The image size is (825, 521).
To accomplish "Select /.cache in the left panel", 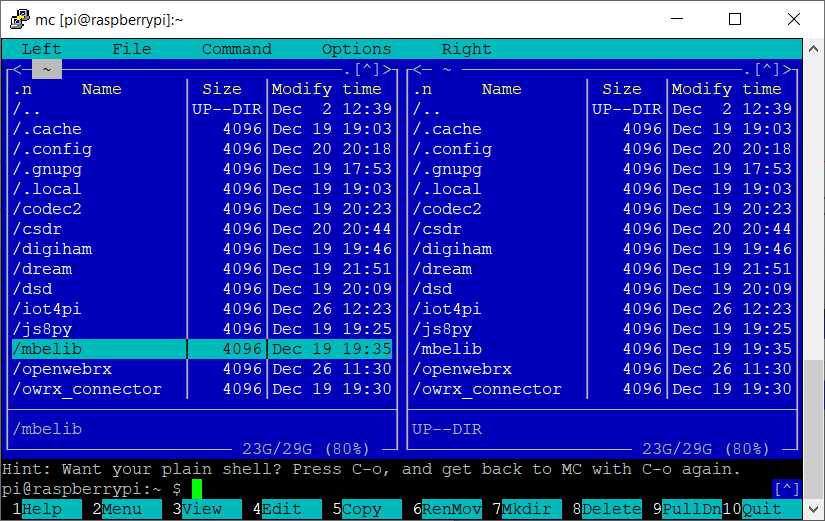I will [x=202, y=129].
